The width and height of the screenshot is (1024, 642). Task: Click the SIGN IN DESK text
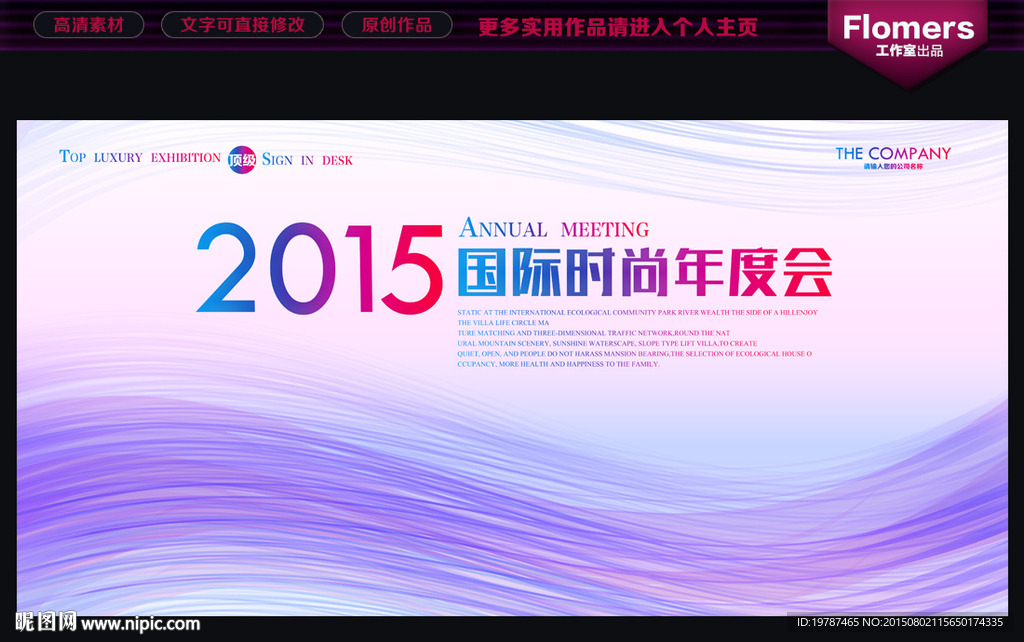pos(307,159)
